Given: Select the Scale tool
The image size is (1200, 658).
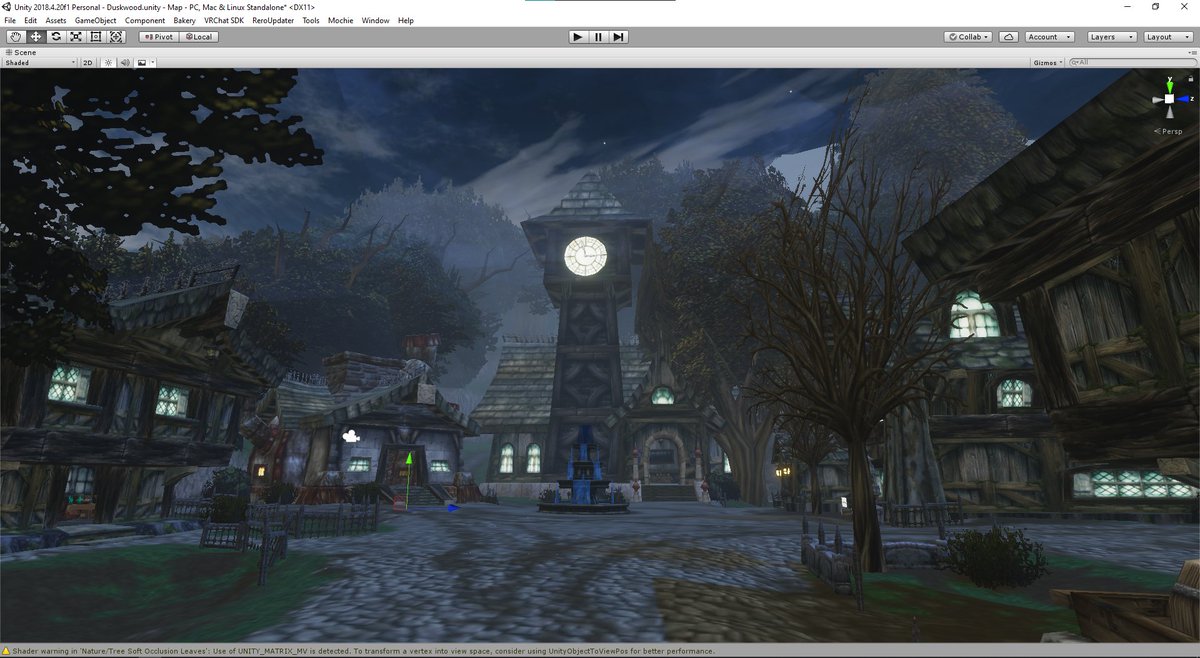Looking at the screenshot, I should pos(76,36).
